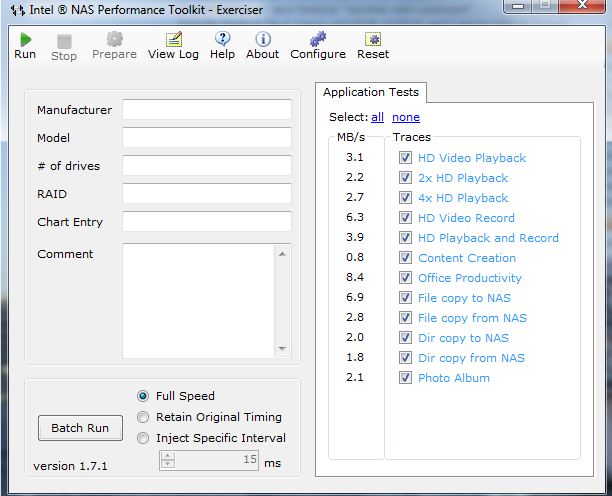This screenshot has width=612, height=496.
Task: Focus the Chart Entry field
Action: [207, 222]
